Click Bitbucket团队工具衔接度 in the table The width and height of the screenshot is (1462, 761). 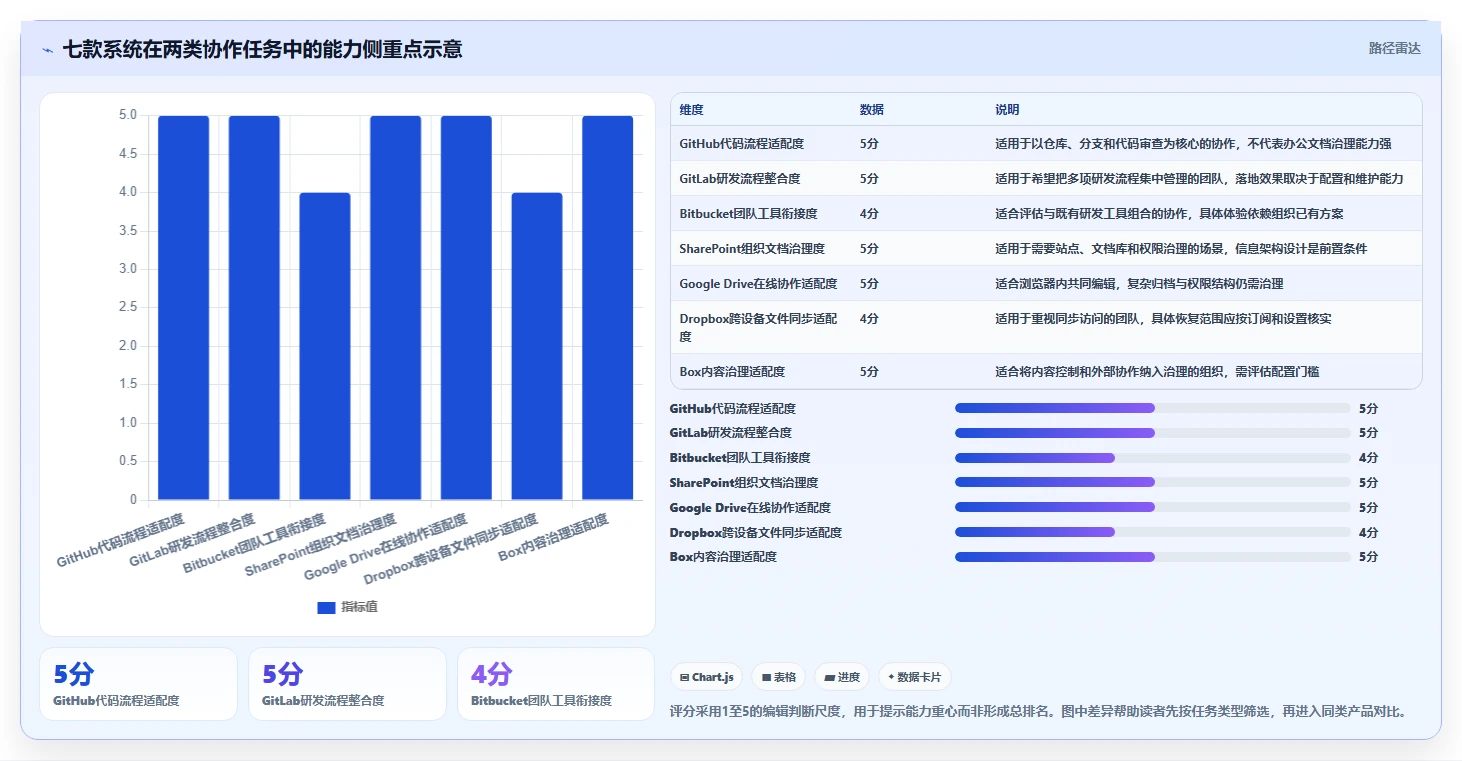click(748, 214)
